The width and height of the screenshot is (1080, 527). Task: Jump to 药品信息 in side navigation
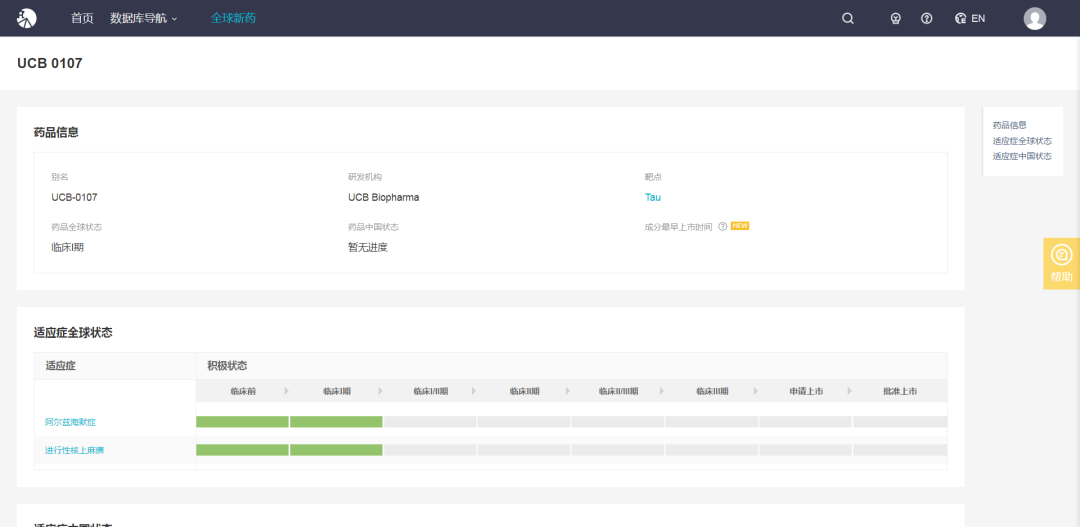coord(1009,125)
